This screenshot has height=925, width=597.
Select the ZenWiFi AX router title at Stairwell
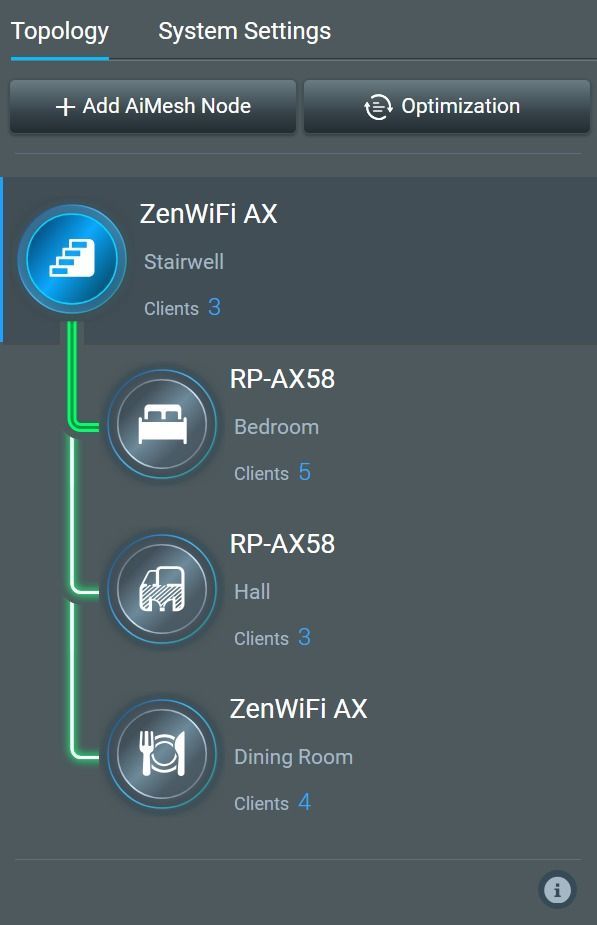click(x=208, y=214)
